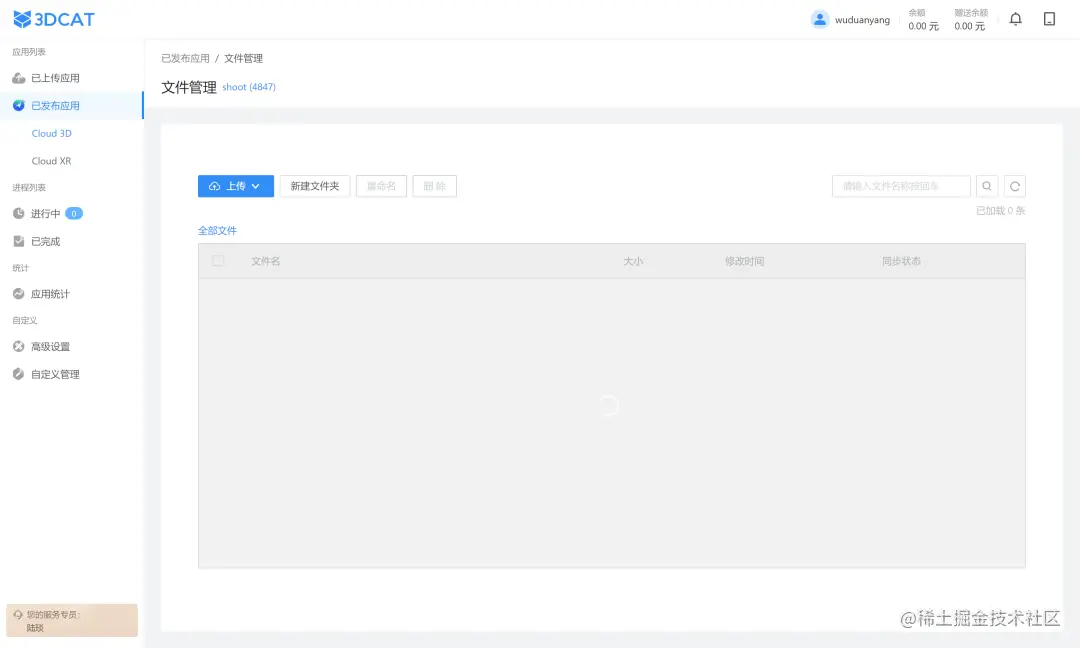Image resolution: width=1080 pixels, height=648 pixels.
Task: Click the 修改时间 column header
Action: 745,261
